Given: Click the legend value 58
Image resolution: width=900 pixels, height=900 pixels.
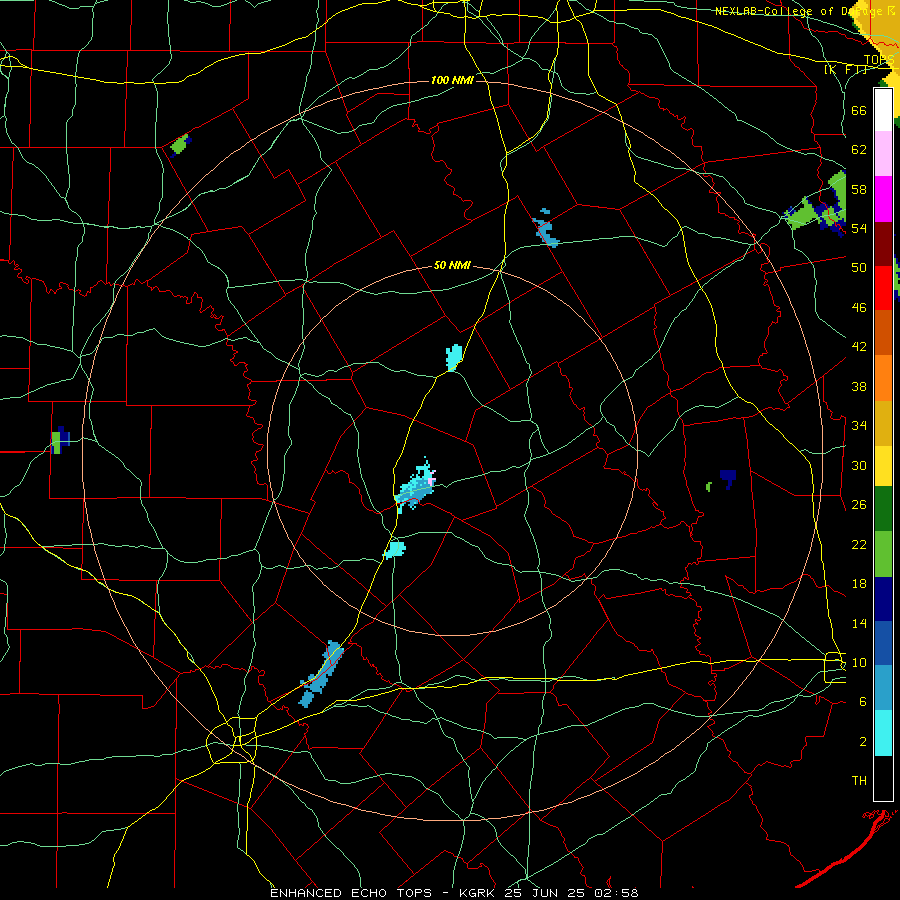Looking at the screenshot, I should point(859,189).
